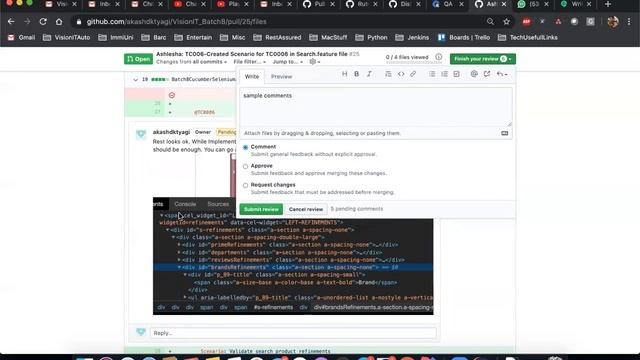Open the File filter dropdown
640x360 pixels.
(x=249, y=62)
